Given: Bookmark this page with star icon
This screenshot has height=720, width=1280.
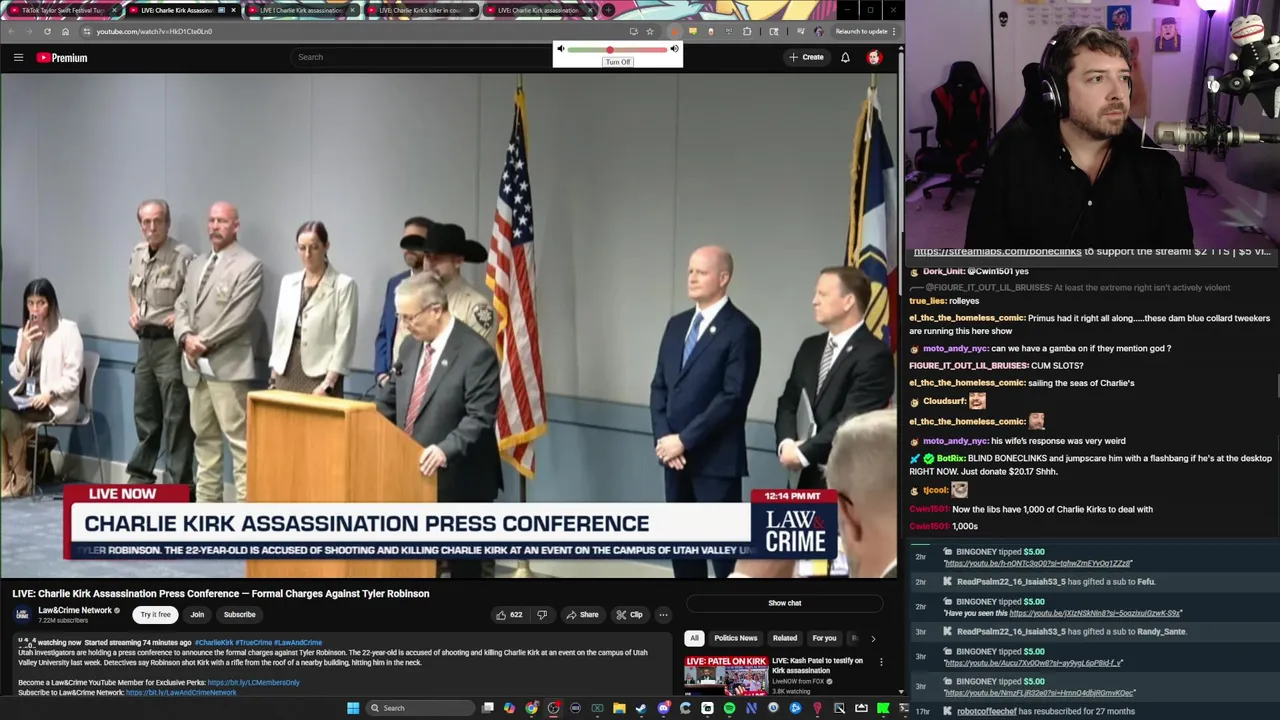Looking at the screenshot, I should click(x=650, y=31).
